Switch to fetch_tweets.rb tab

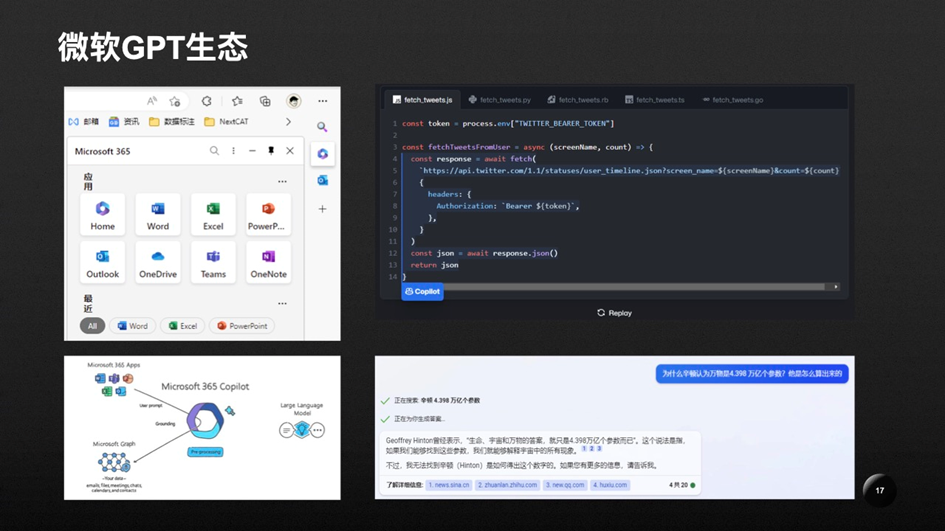578,99
